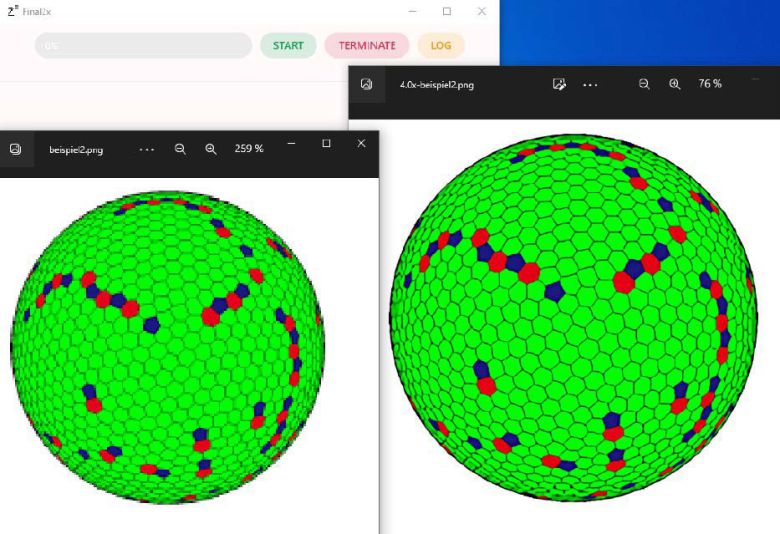780x534 pixels.
Task: Minimize the beispiel2.png viewer window
Action: click(x=291, y=144)
